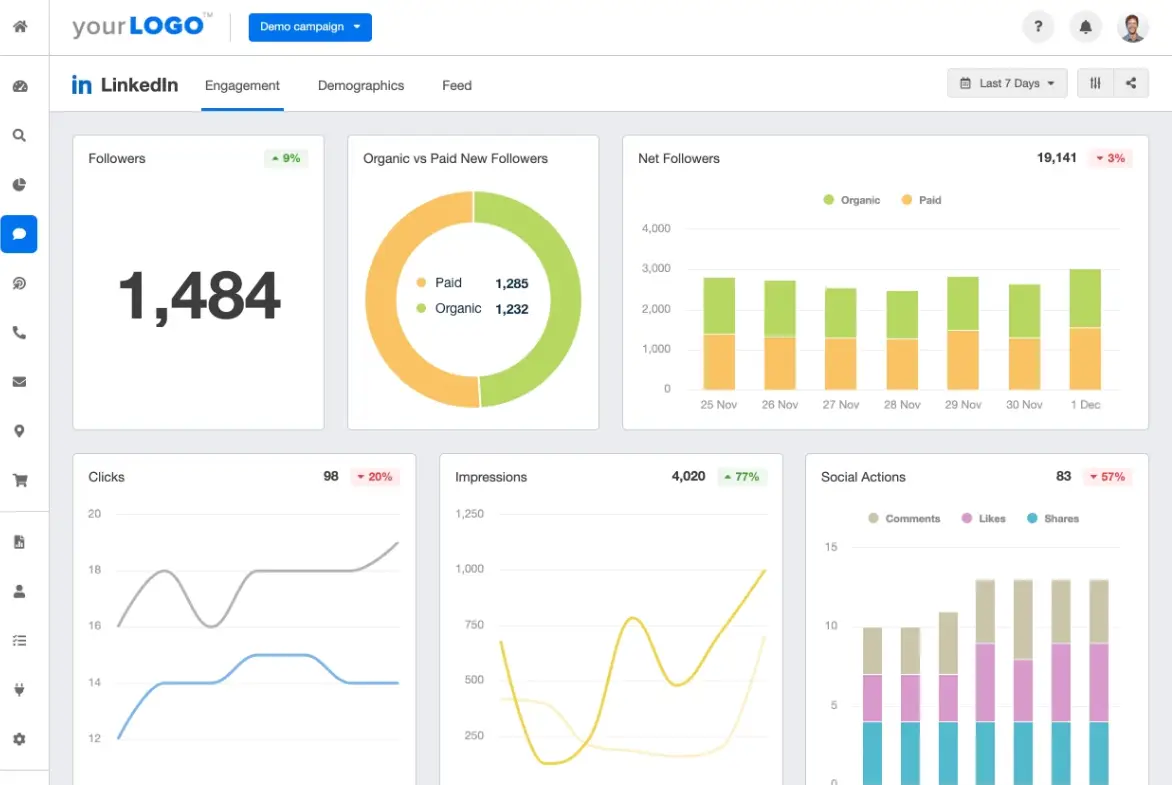Expand the Demo campaign dropdown
This screenshot has width=1172, height=785.
310,27
